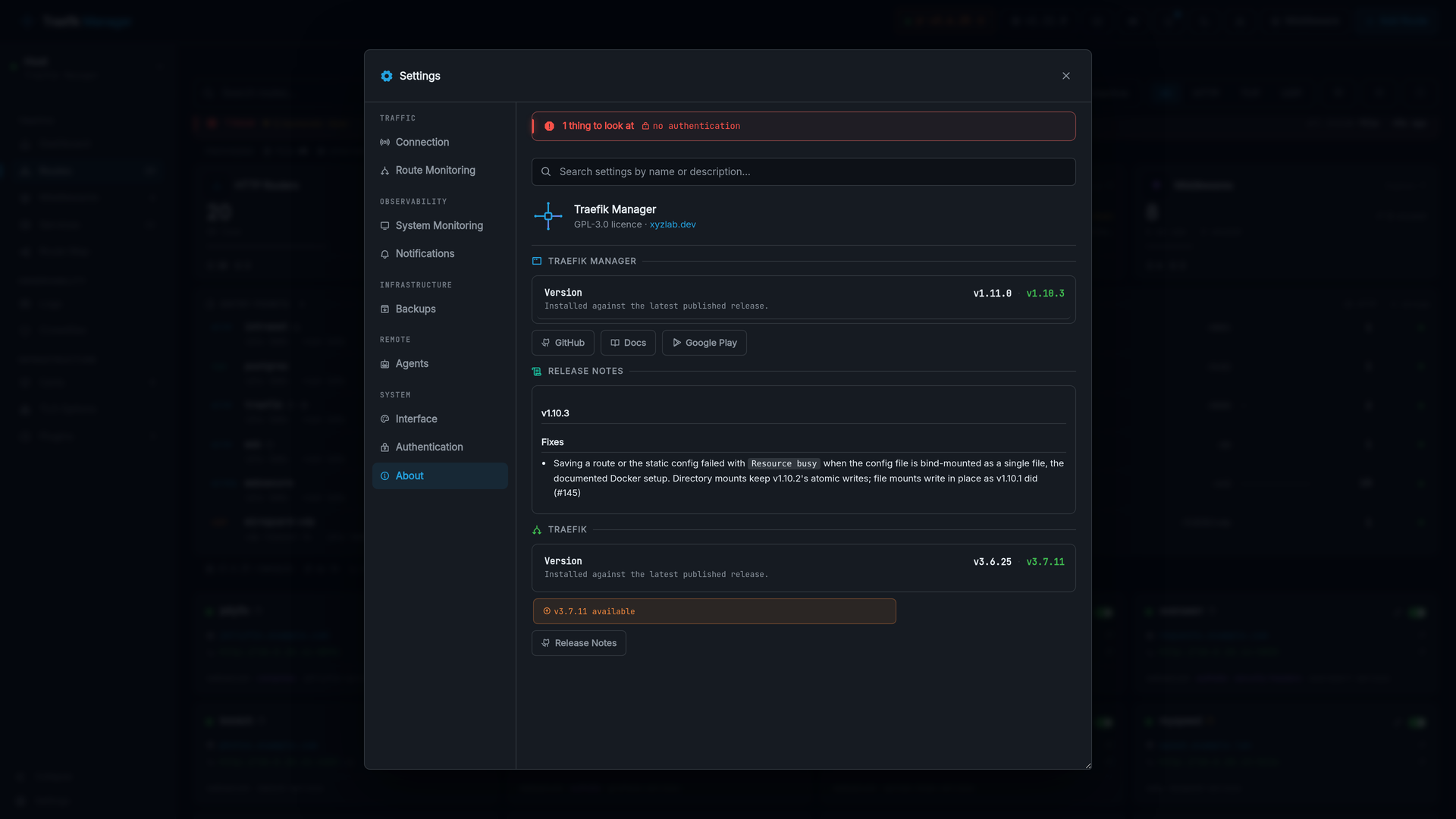Click the 'GPL-3.0 licence' text
Image resolution: width=1456 pixels, height=819 pixels.
pyautogui.click(x=608, y=224)
